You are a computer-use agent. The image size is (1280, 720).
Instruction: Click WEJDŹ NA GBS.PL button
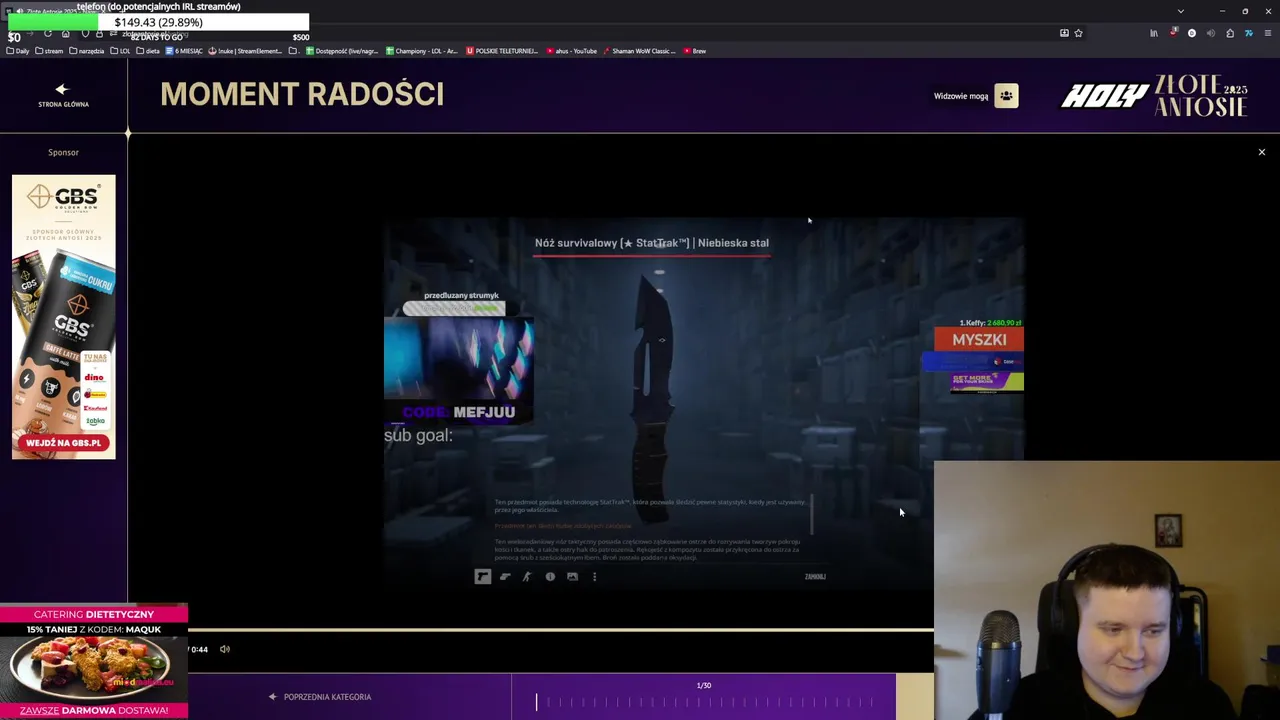click(63, 442)
